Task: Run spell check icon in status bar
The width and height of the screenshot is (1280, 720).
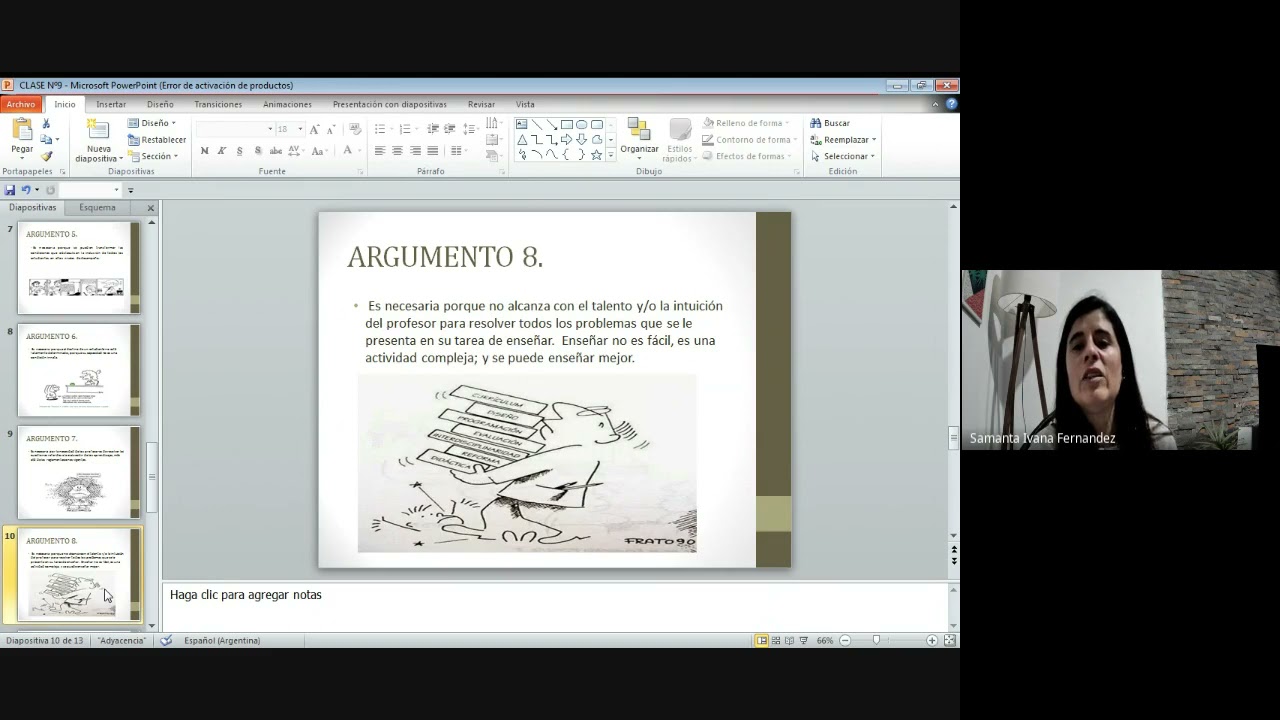Action: [x=166, y=640]
